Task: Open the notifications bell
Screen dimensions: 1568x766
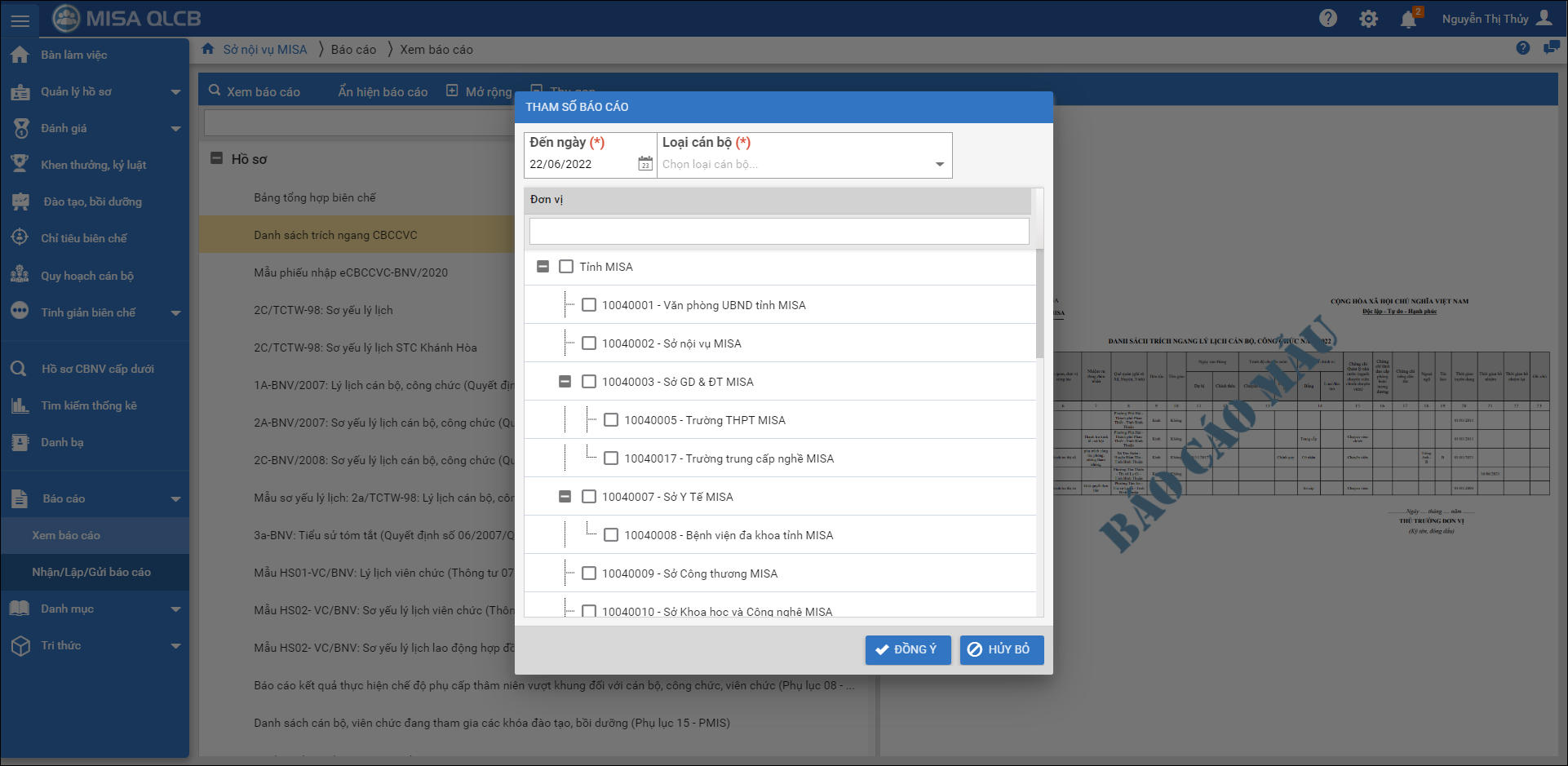Action: click(1408, 19)
